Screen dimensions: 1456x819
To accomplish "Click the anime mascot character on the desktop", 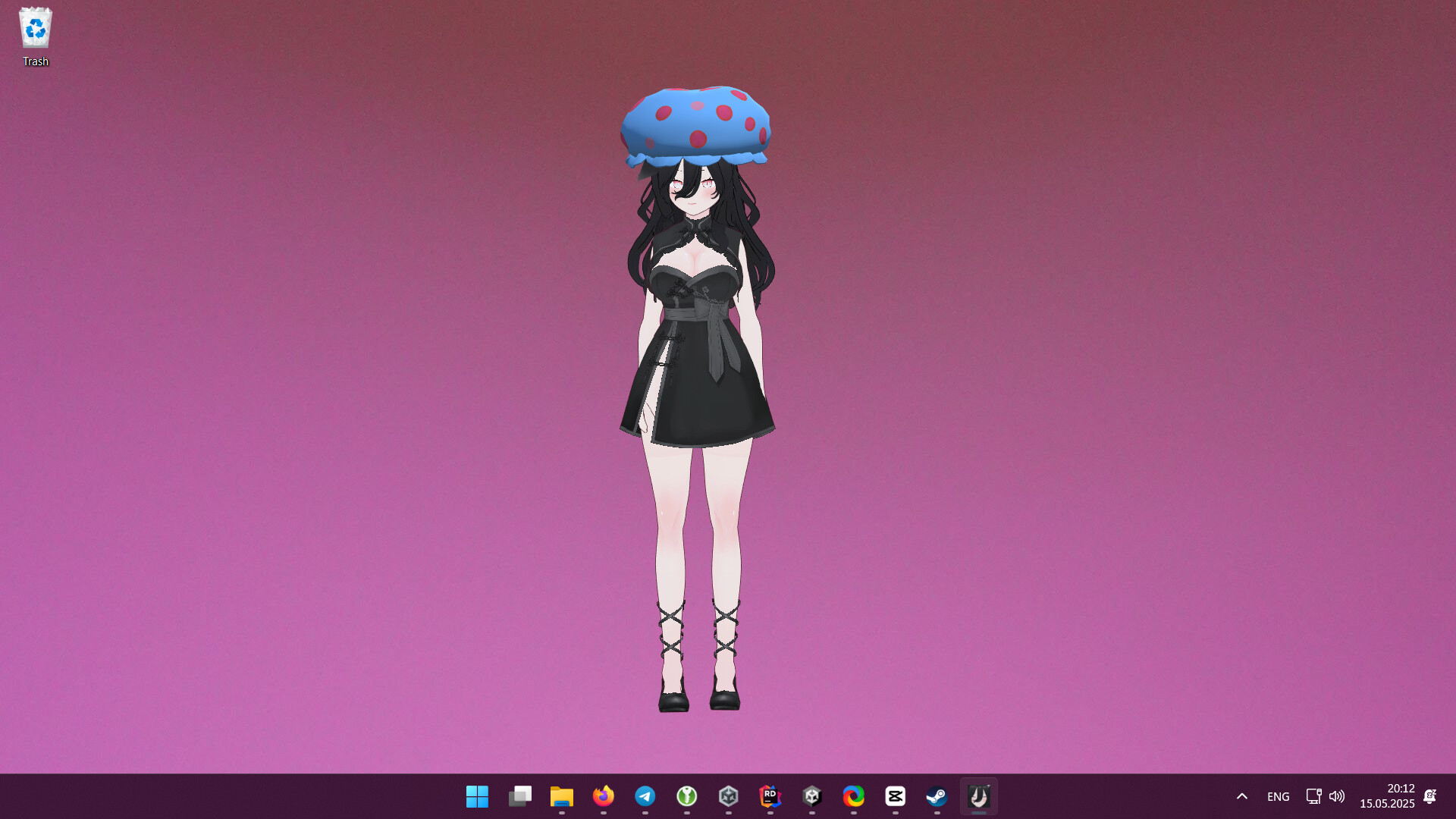I will pyautogui.click(x=696, y=341).
